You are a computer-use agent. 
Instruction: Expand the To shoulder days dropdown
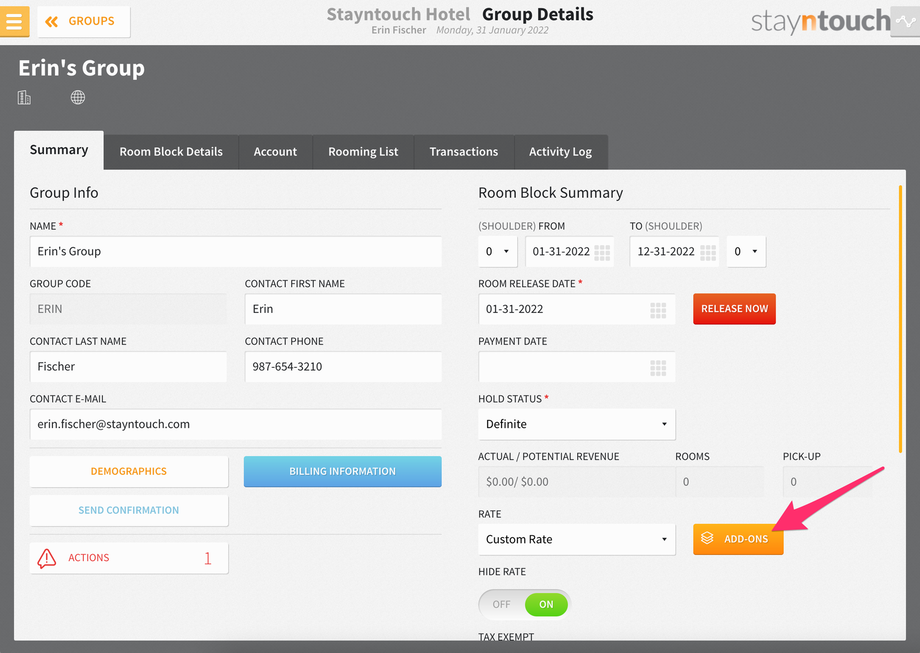[x=746, y=252]
